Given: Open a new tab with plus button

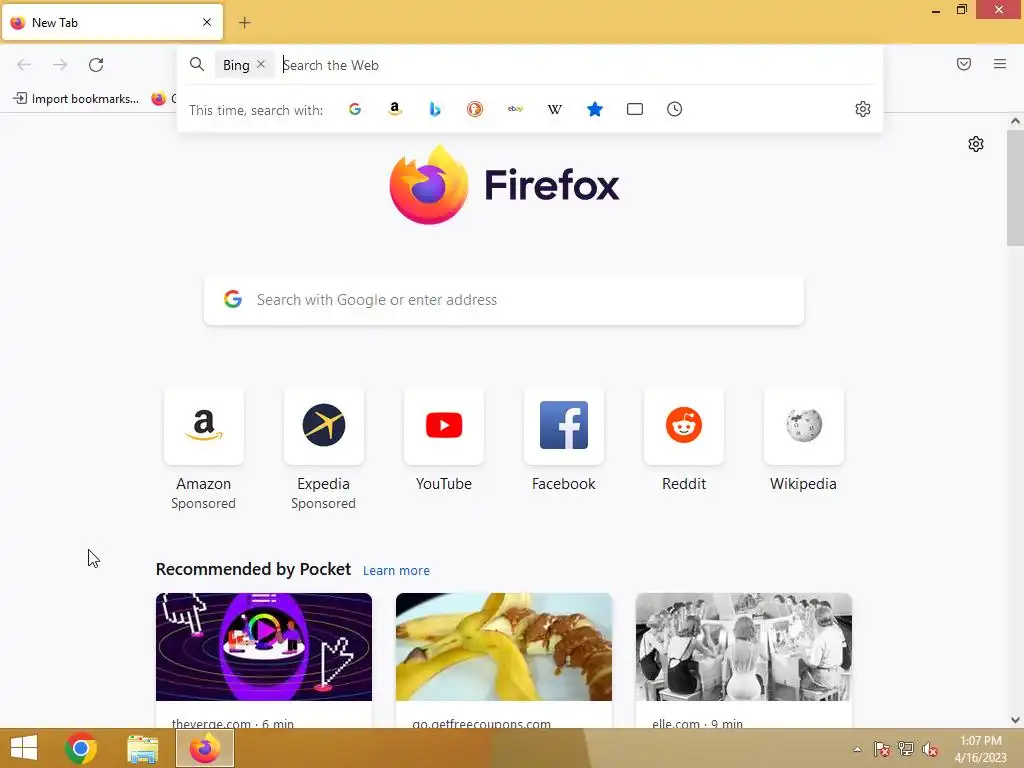Looking at the screenshot, I should pyautogui.click(x=244, y=23).
